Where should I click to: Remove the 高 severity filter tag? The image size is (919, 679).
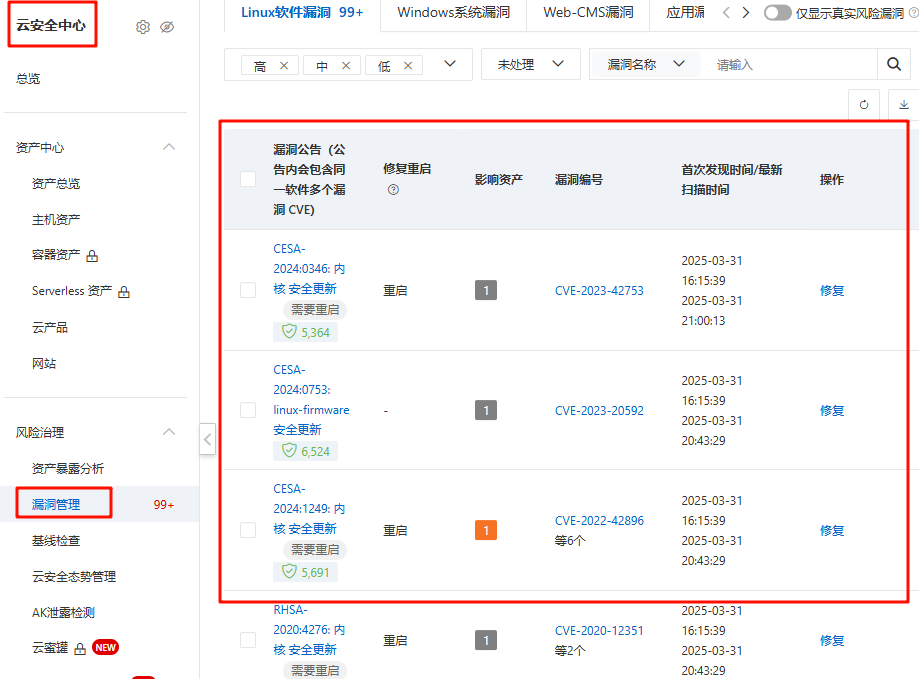pos(284,65)
